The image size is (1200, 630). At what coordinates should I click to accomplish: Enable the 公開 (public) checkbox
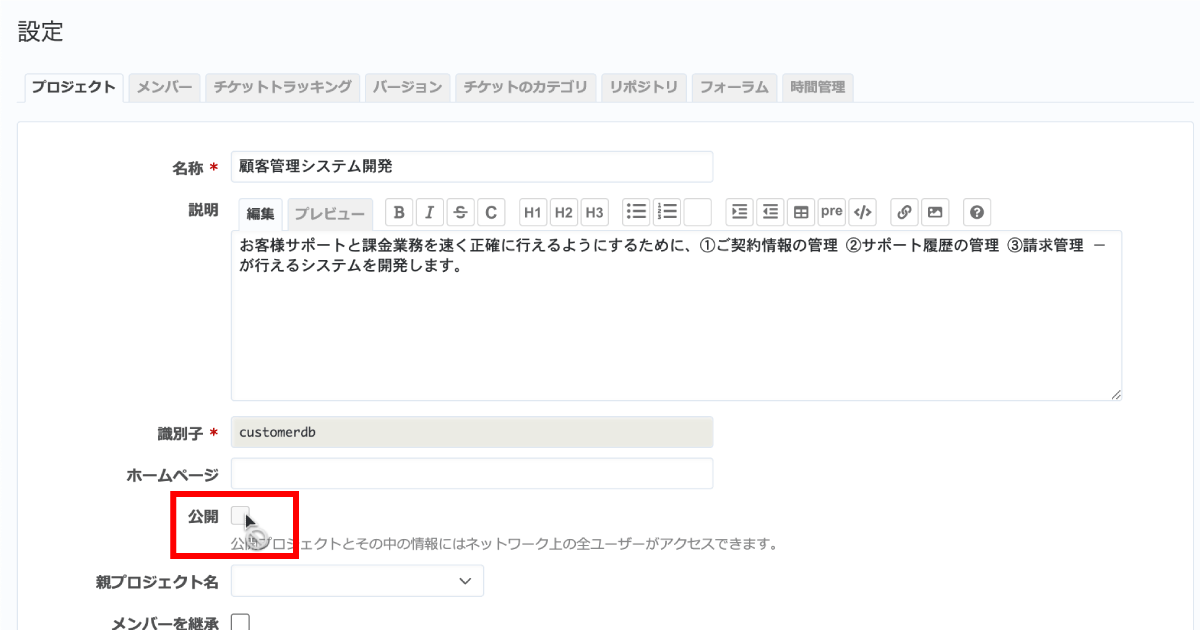pyautogui.click(x=240, y=516)
